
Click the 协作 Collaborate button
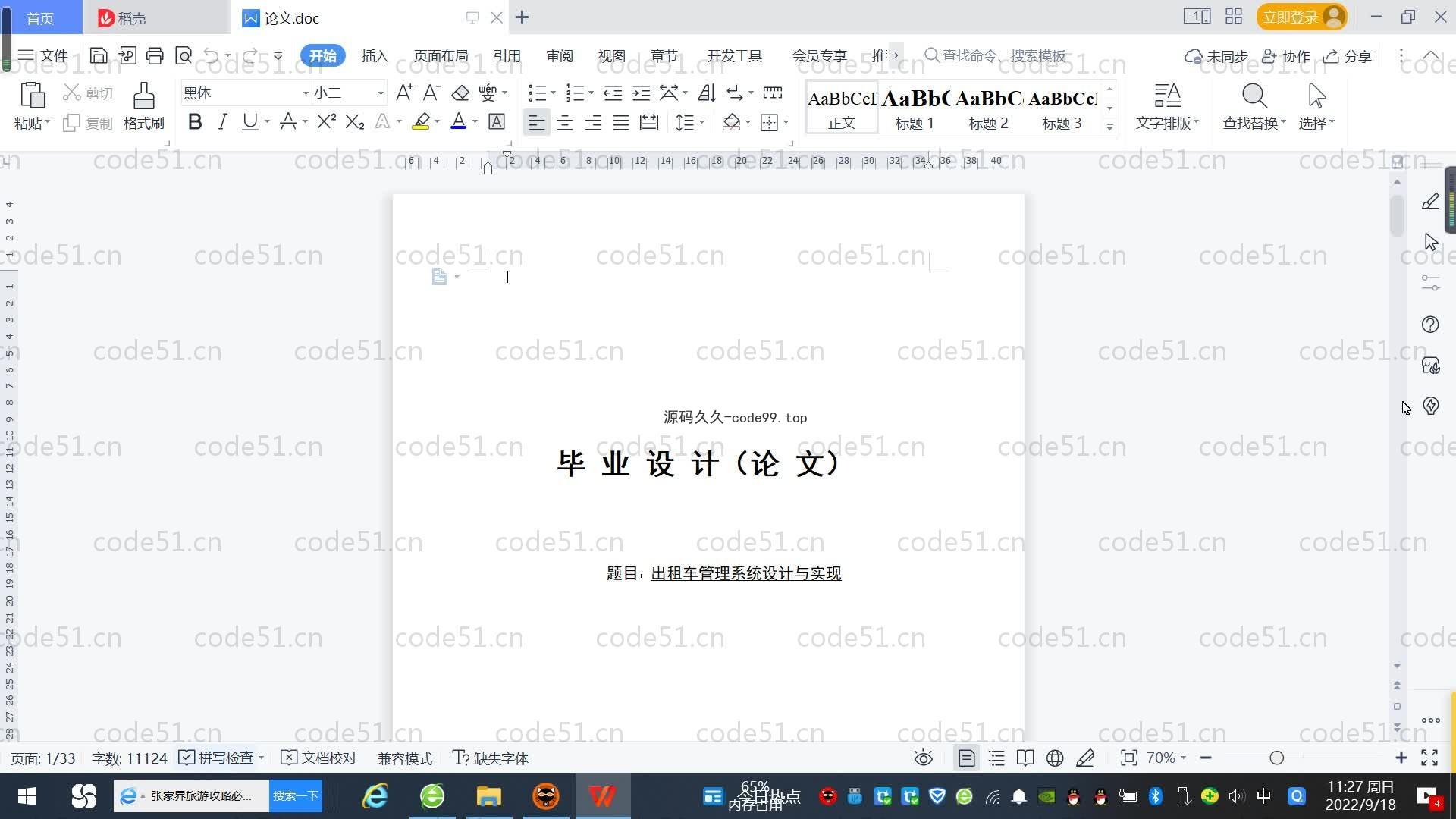click(x=1285, y=56)
